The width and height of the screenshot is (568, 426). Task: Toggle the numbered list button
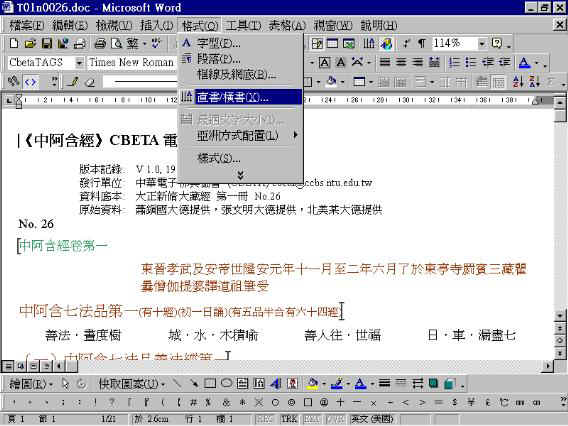[454, 63]
